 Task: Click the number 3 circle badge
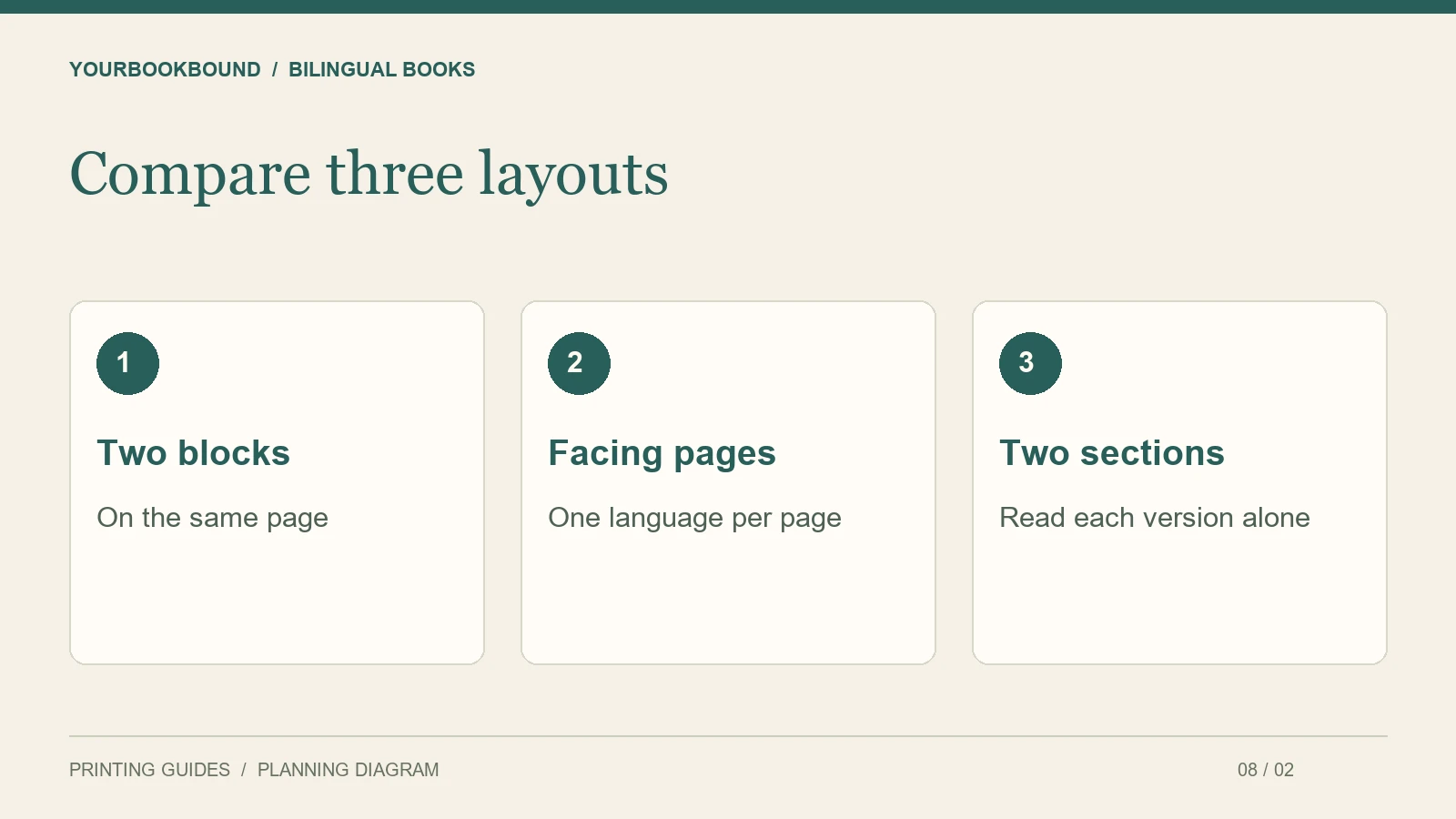1030,363
